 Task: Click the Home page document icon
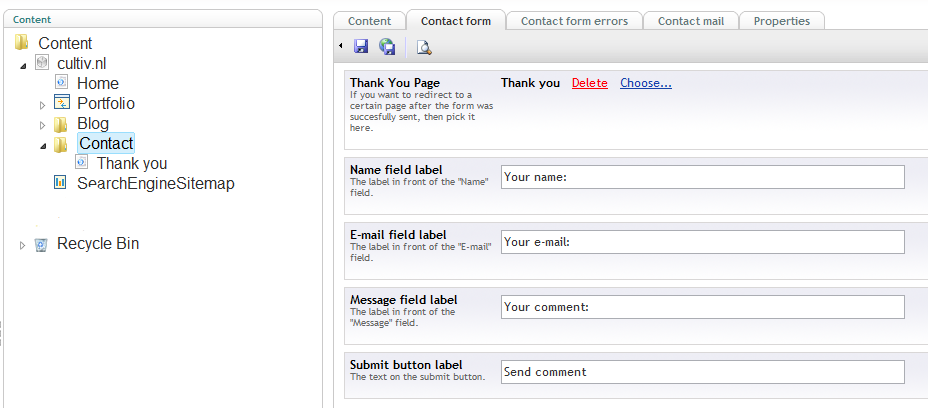(61, 81)
